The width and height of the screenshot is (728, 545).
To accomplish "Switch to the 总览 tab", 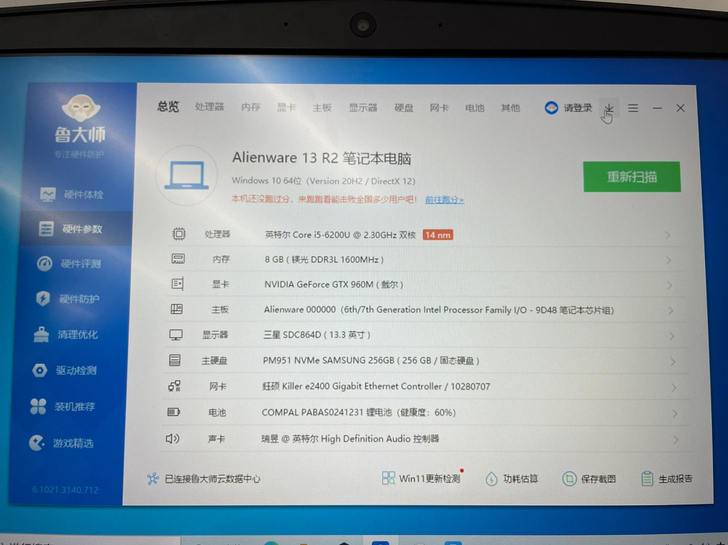I will tap(168, 107).
